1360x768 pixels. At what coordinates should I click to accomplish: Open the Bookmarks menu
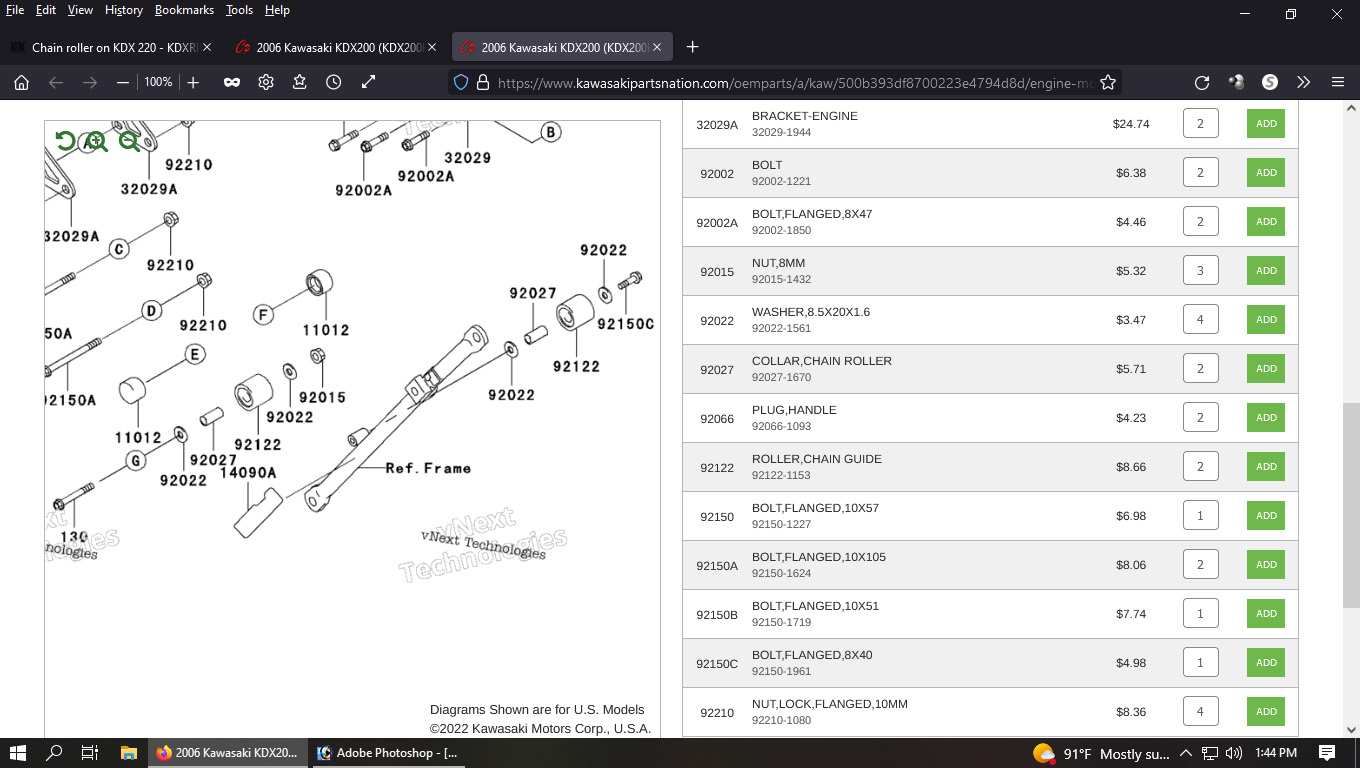tap(184, 10)
